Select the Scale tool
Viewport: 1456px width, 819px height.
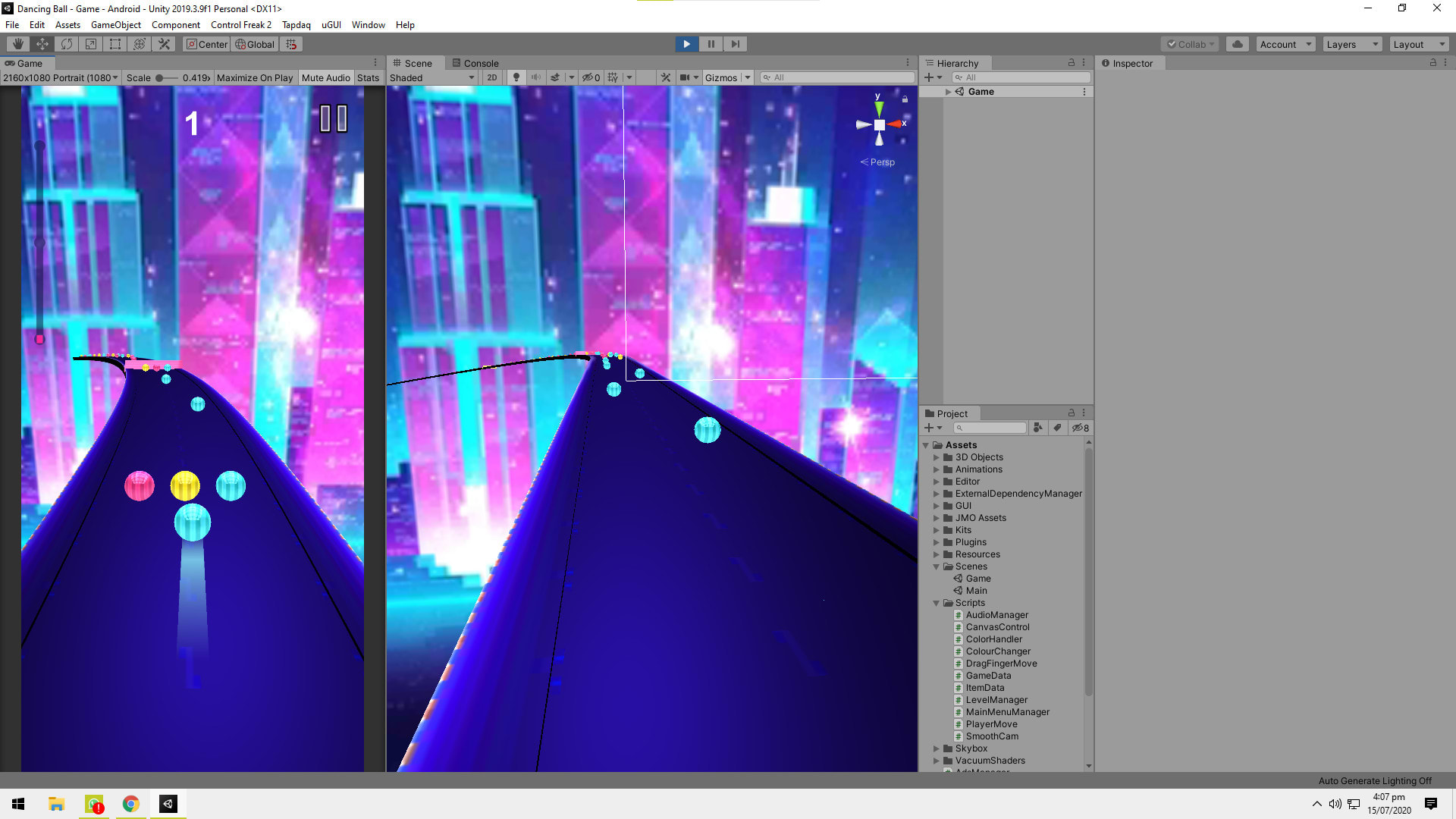[91, 44]
